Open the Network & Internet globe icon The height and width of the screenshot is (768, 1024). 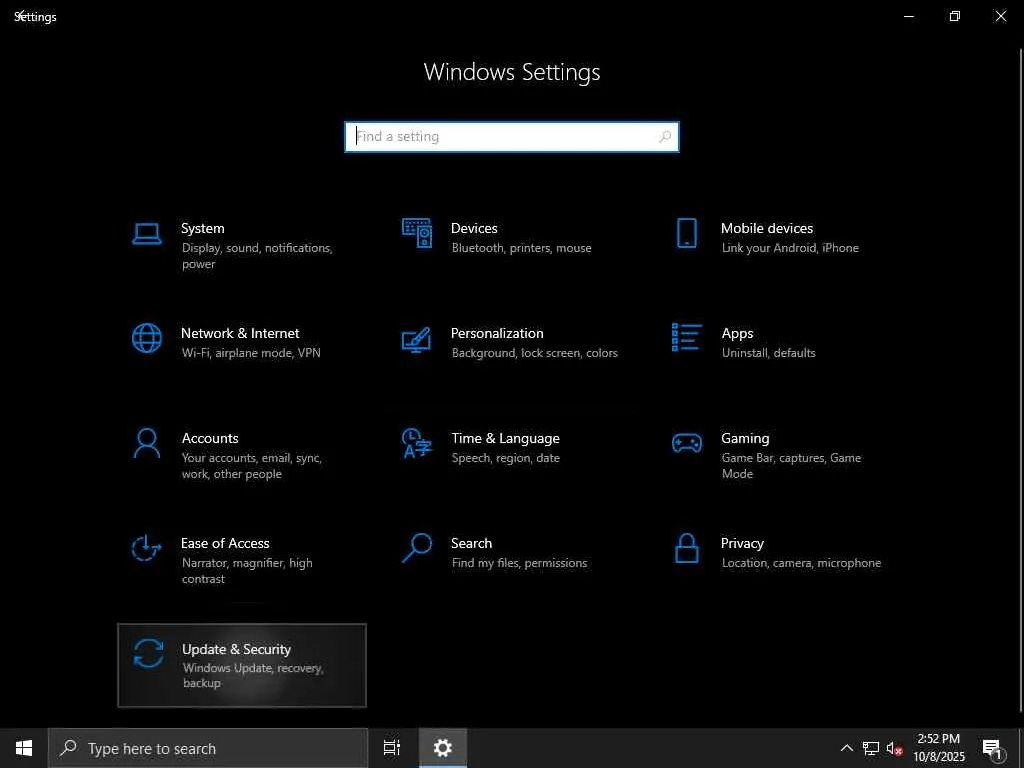coord(147,338)
